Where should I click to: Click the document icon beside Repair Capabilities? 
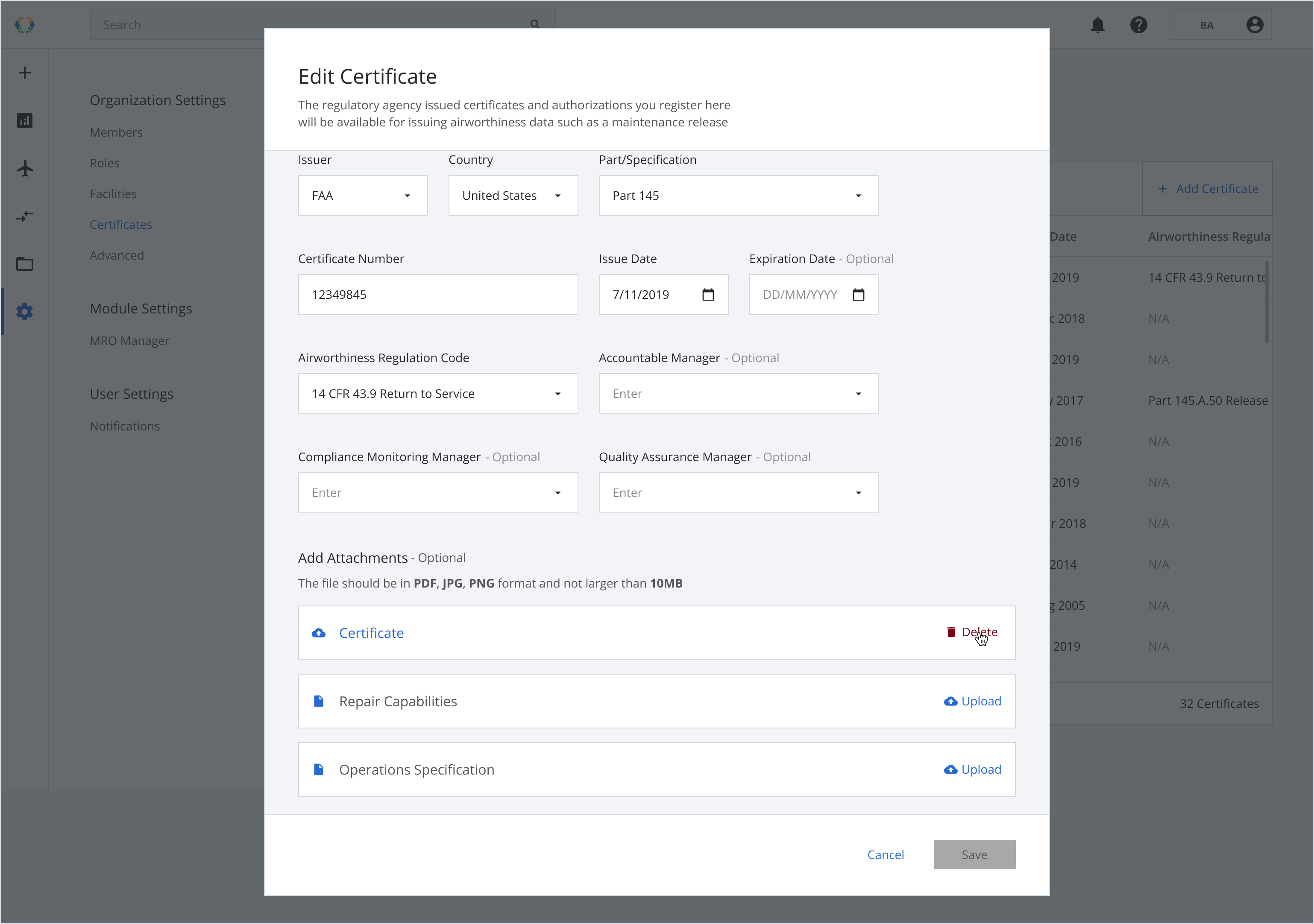[x=319, y=701]
